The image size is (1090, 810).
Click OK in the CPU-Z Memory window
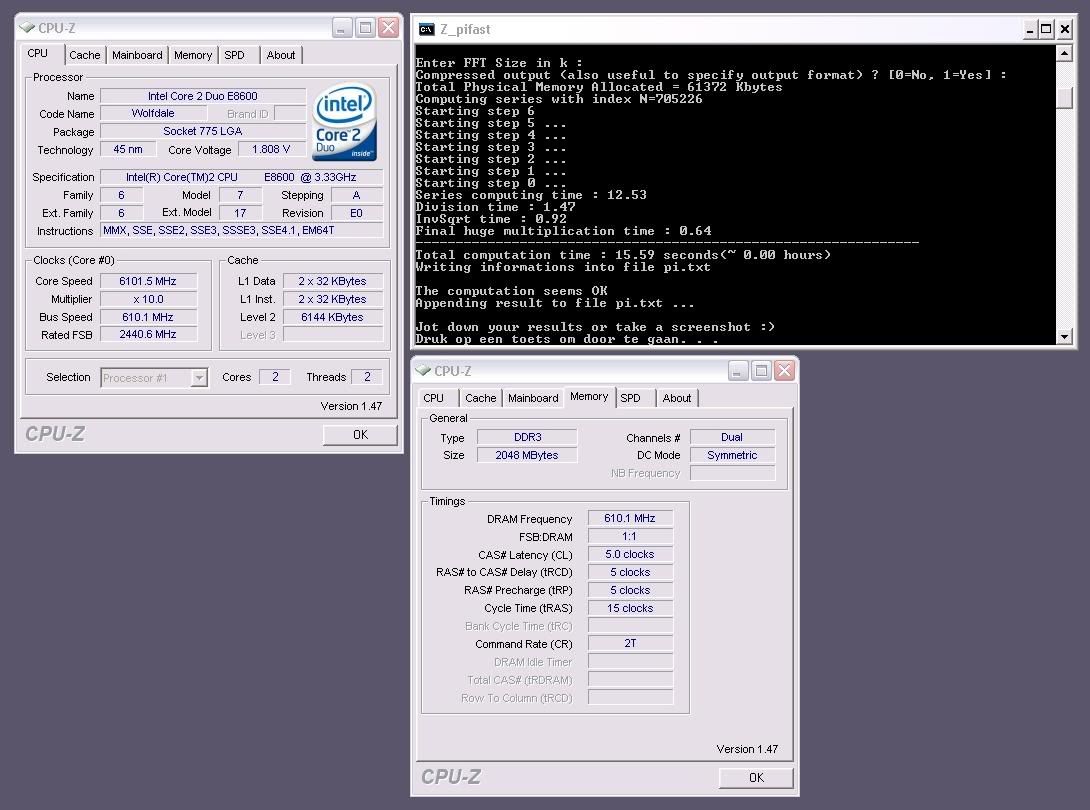click(x=756, y=777)
